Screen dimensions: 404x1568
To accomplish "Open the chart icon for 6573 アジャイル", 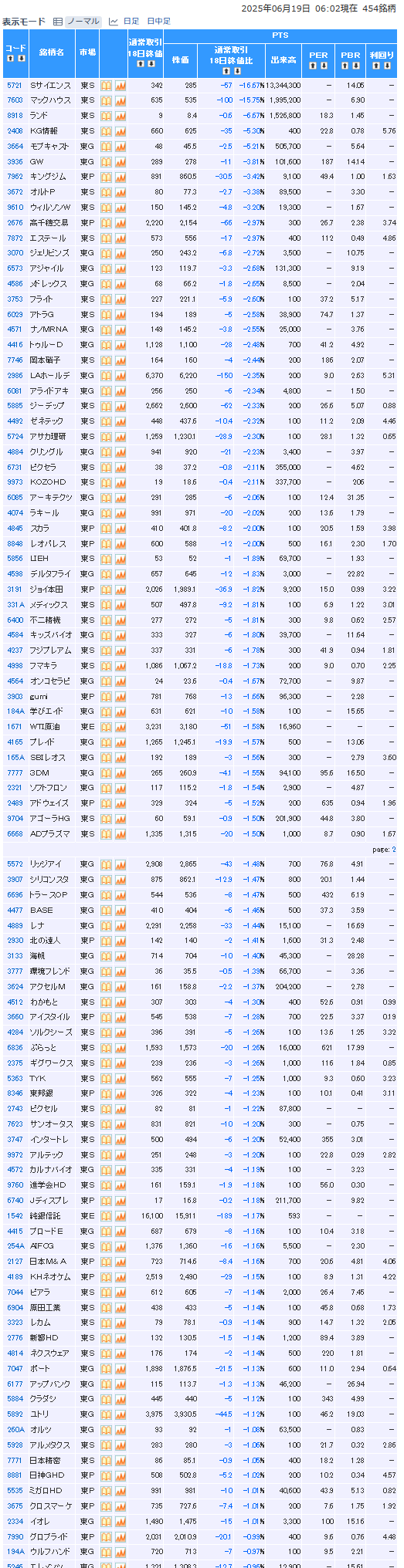I will click(x=121, y=269).
